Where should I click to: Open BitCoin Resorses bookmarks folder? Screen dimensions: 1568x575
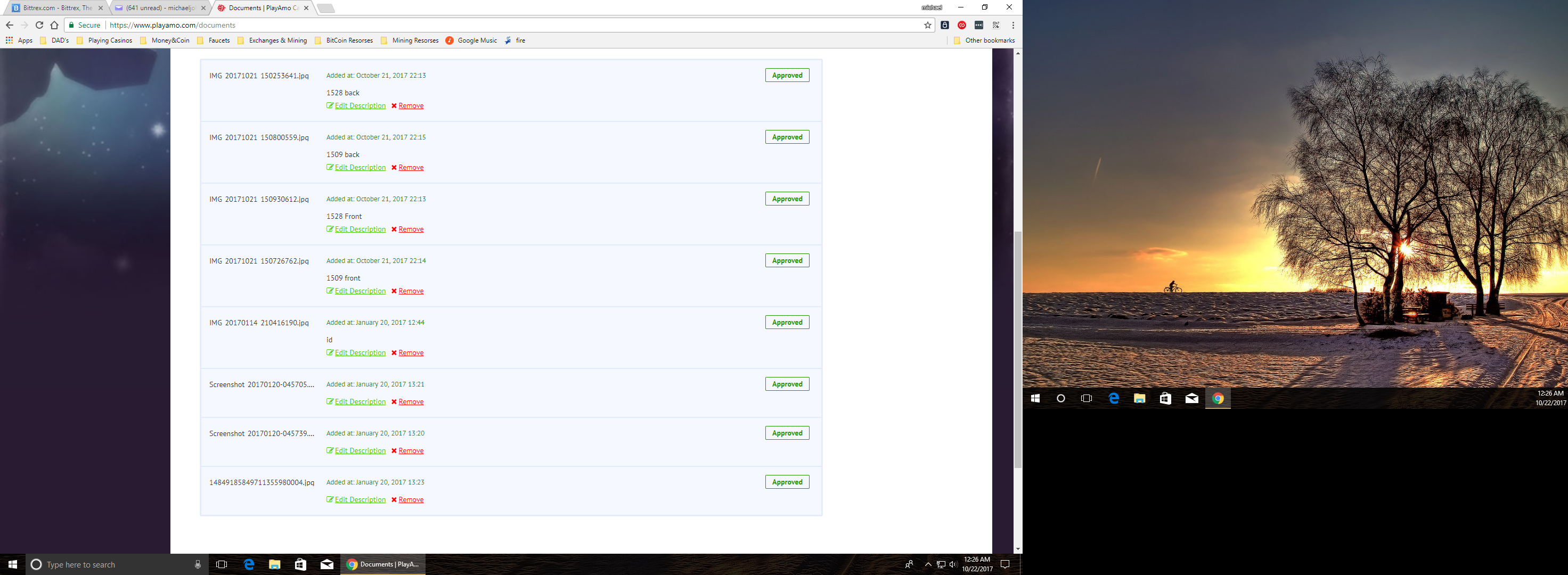point(344,40)
